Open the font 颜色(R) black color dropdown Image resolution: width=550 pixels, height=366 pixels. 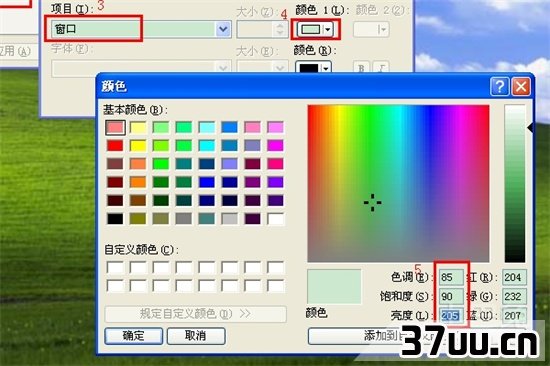[314, 67]
